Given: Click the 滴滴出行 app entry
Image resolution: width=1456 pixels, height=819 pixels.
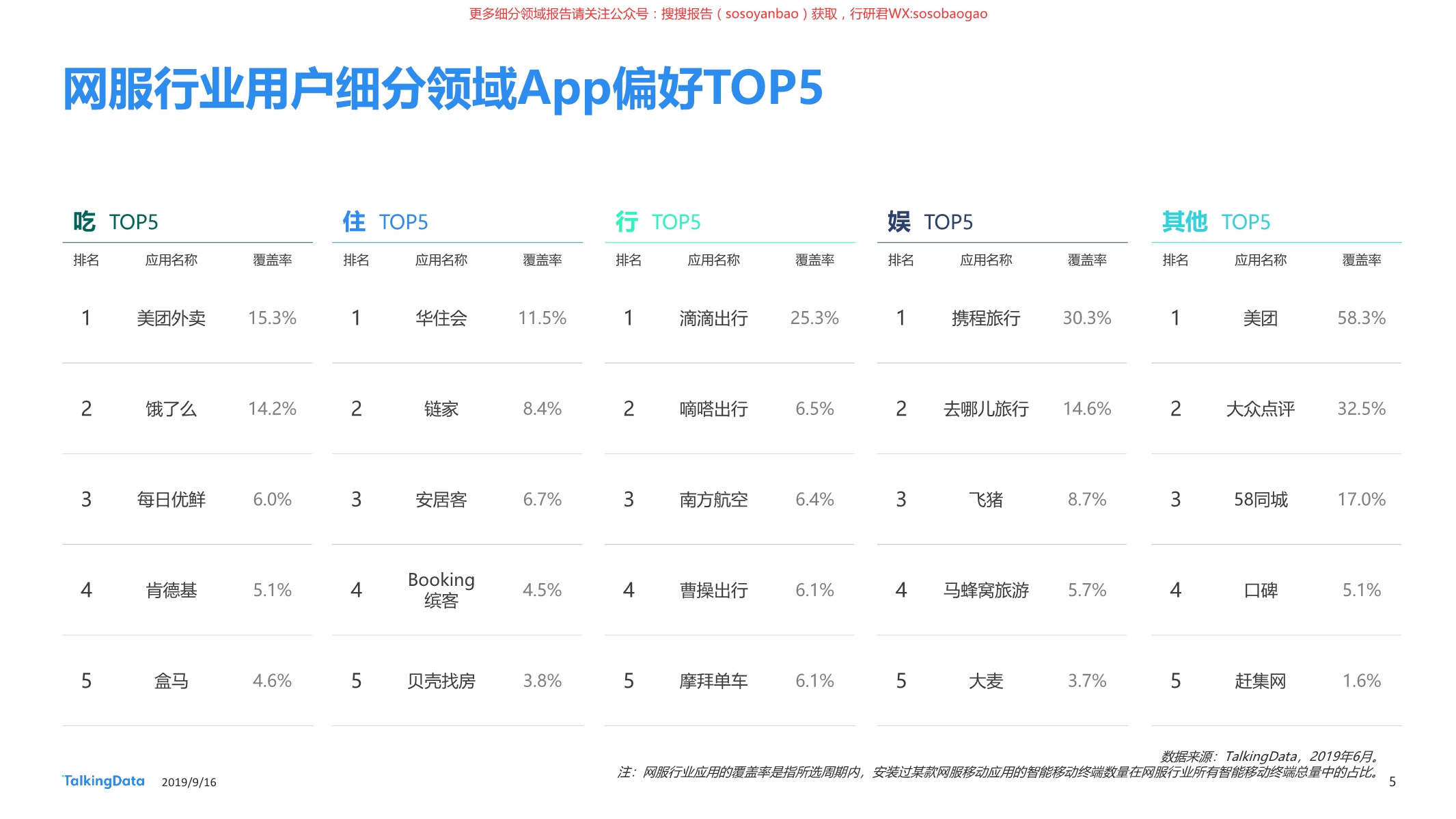Looking at the screenshot, I should coord(713,317).
